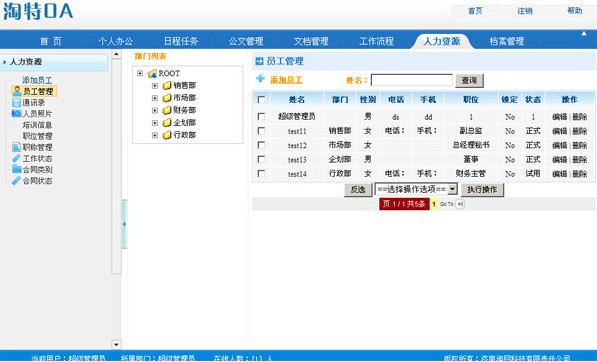This screenshot has height=362, width=597.
Task: Toggle the select-all checkbox in table header
Action: pos(261,100)
